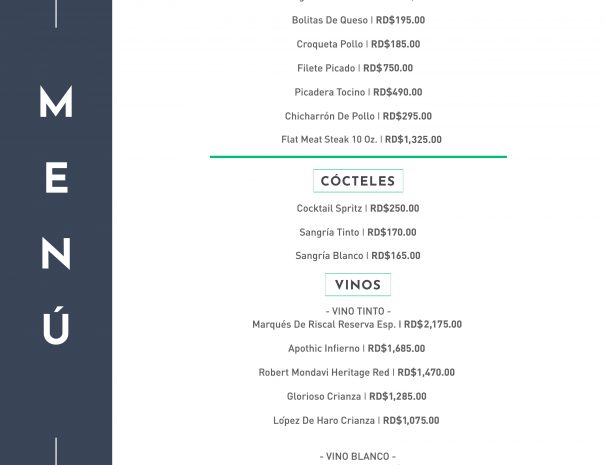Screen dimensions: 605x465
Task: Click the VINO TINTO subheading
Action: point(358,311)
